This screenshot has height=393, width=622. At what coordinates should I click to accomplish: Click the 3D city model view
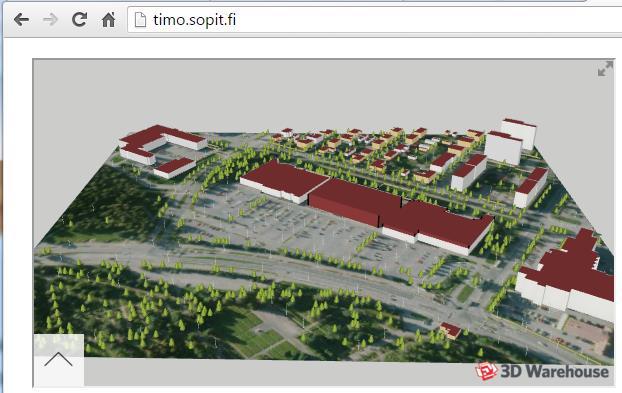coord(324,222)
